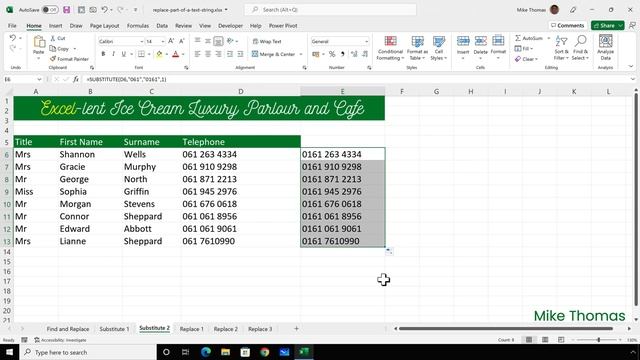Open the font name Calibri dropdown
This screenshot has width=640, height=360.
[142, 42]
